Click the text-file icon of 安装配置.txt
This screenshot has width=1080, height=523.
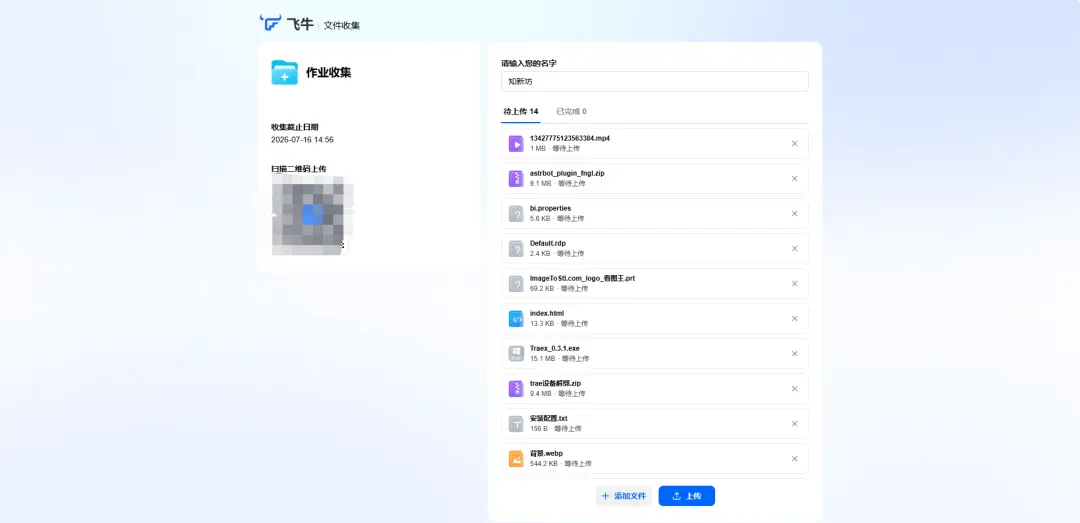(516, 424)
